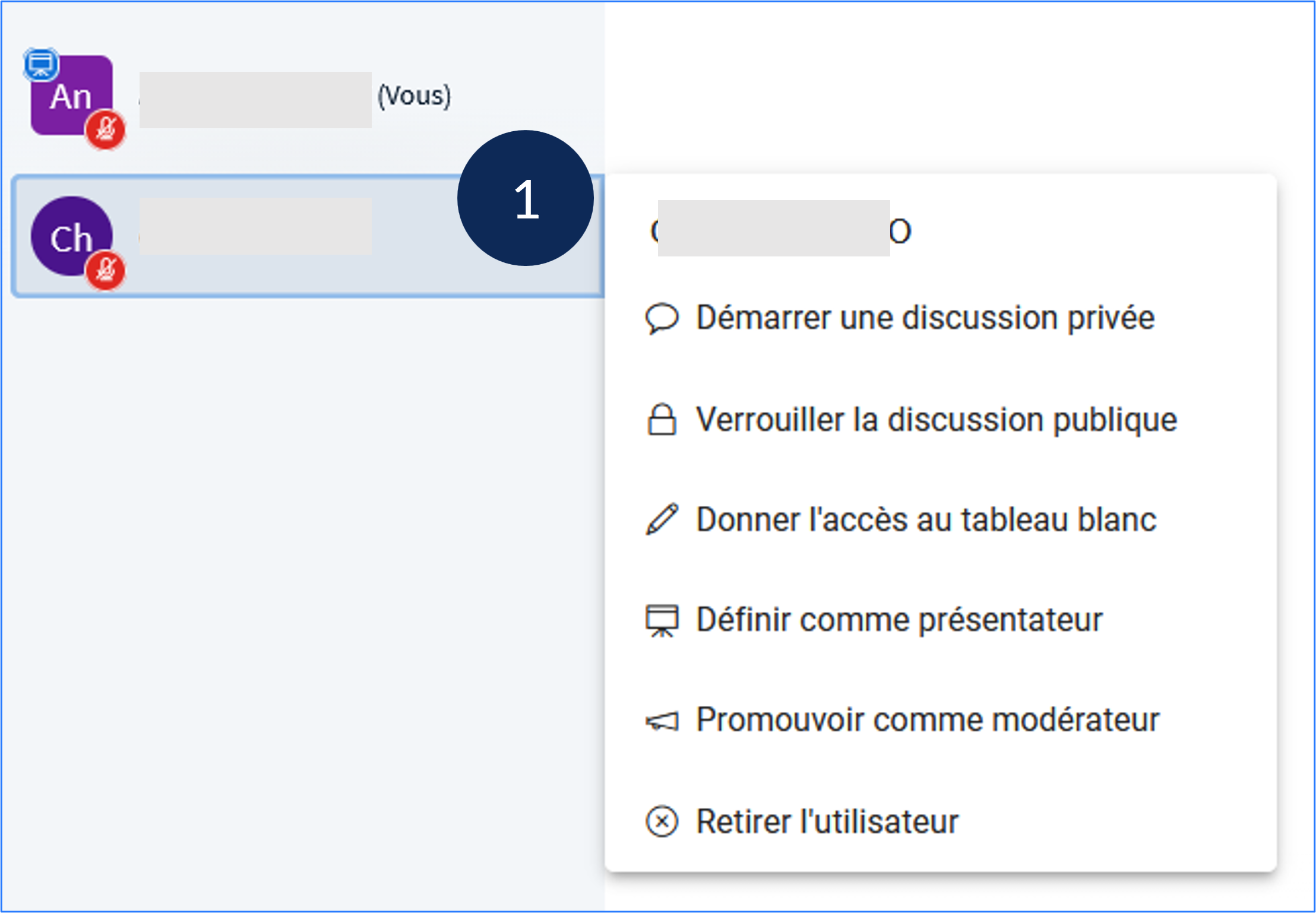Click the padlock icon in the user menu
Viewport: 1316px width, 913px height.
click(x=662, y=420)
